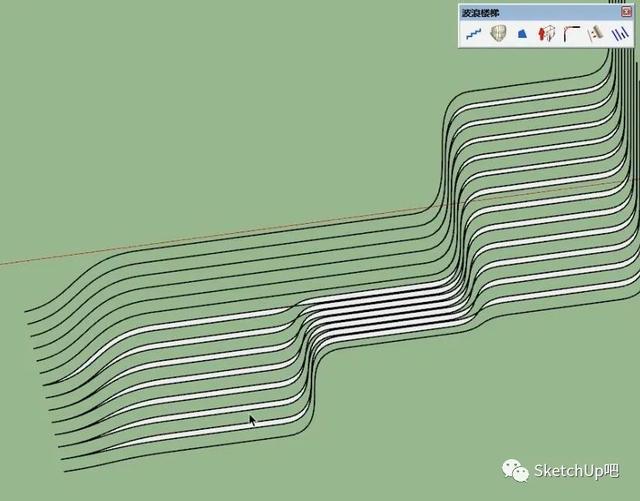Select the blue trapezoid shape icon

[x=522, y=34]
